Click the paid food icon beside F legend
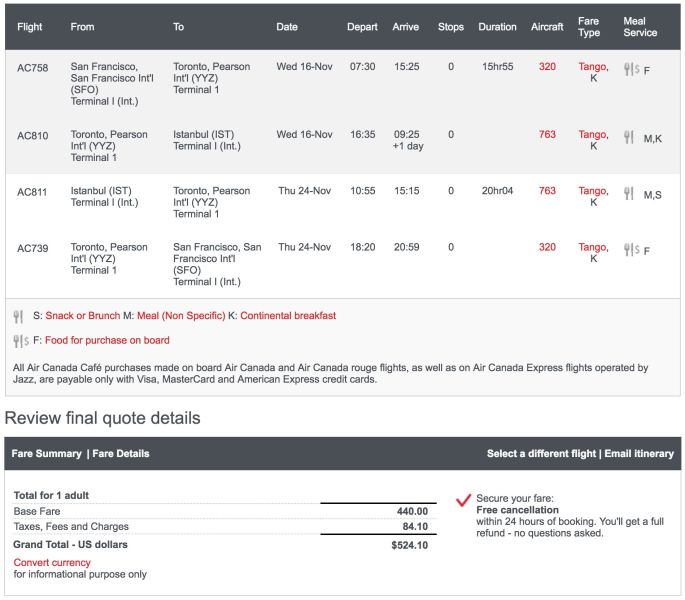The height and width of the screenshot is (600, 685). click(x=21, y=341)
